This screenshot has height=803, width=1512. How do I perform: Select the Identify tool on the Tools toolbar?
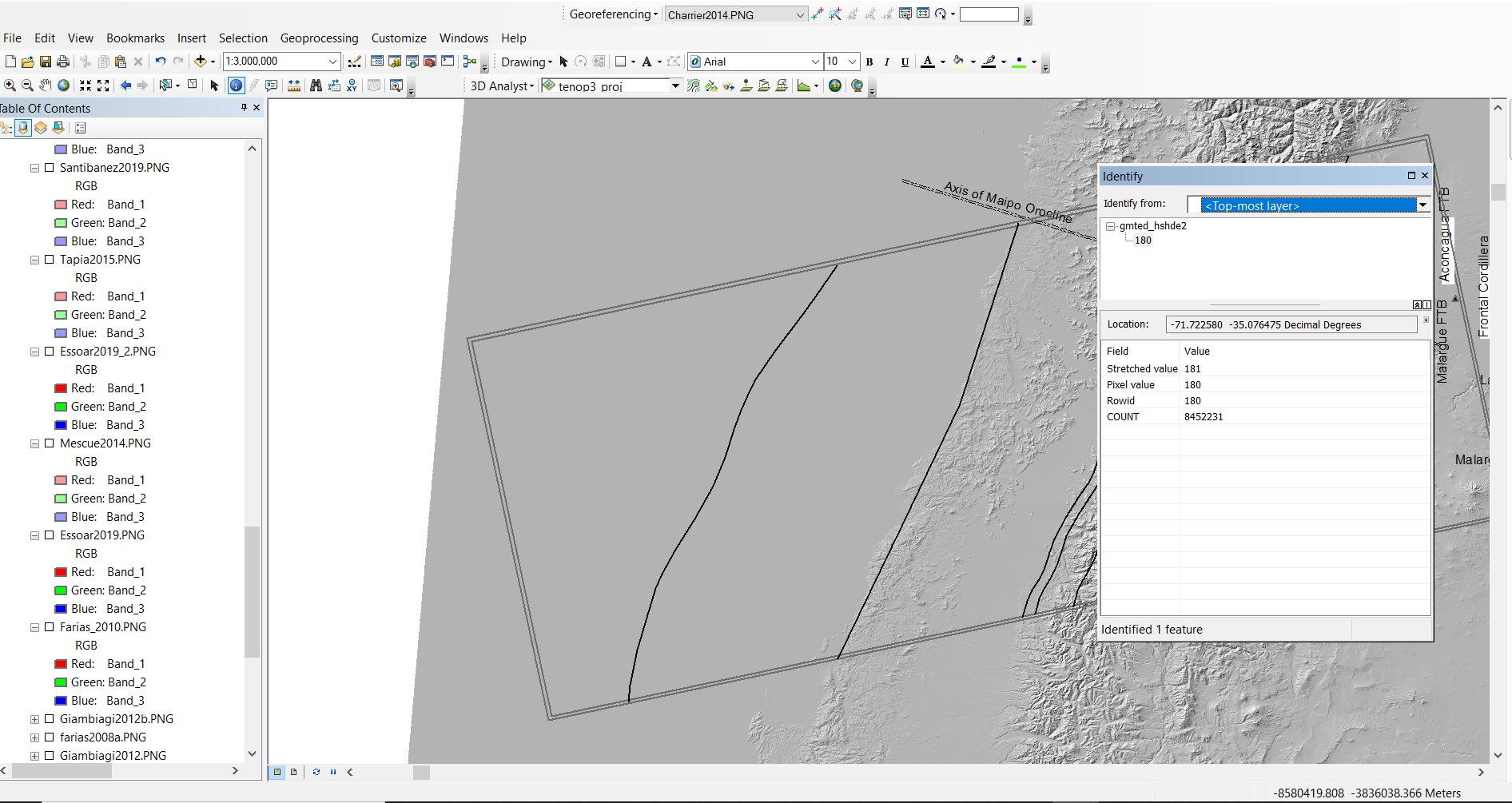click(236, 85)
